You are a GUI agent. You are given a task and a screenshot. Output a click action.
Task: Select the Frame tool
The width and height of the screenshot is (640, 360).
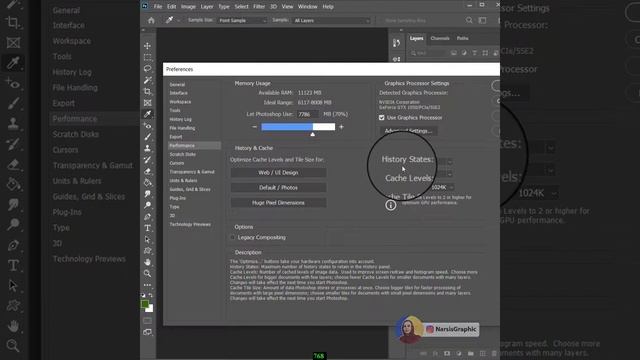[147, 103]
